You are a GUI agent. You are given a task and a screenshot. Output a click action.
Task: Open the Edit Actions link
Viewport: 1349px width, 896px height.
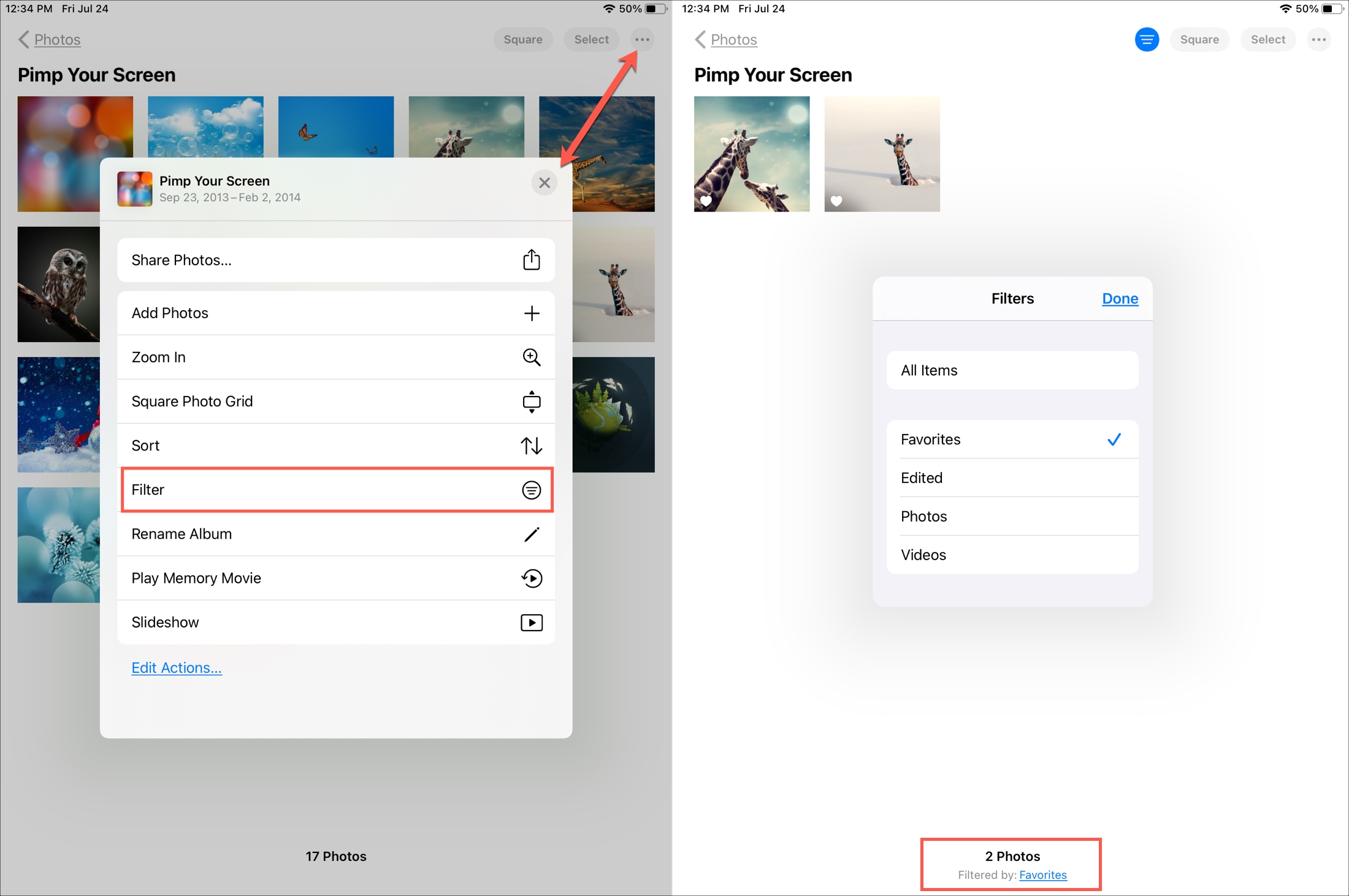click(x=176, y=667)
